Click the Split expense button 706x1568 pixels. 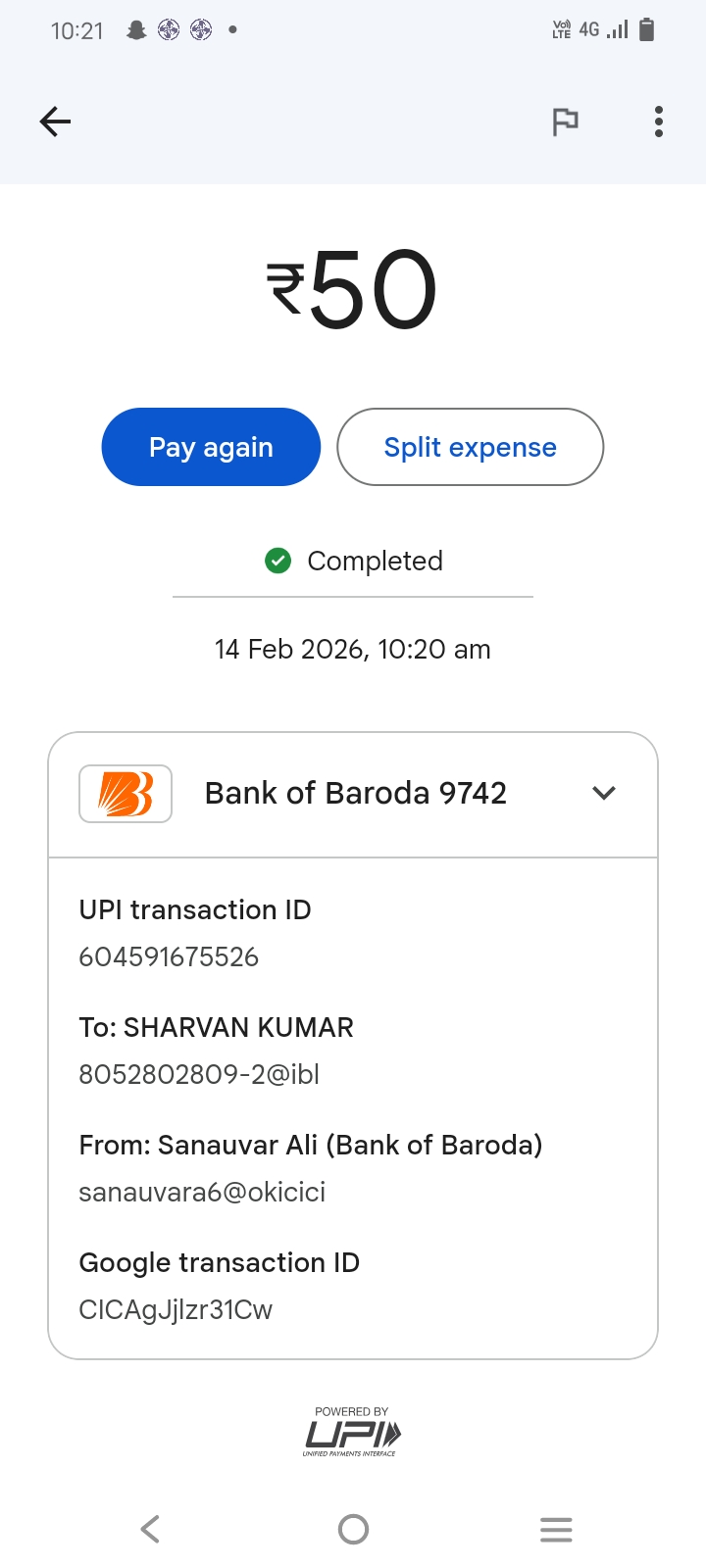470,447
